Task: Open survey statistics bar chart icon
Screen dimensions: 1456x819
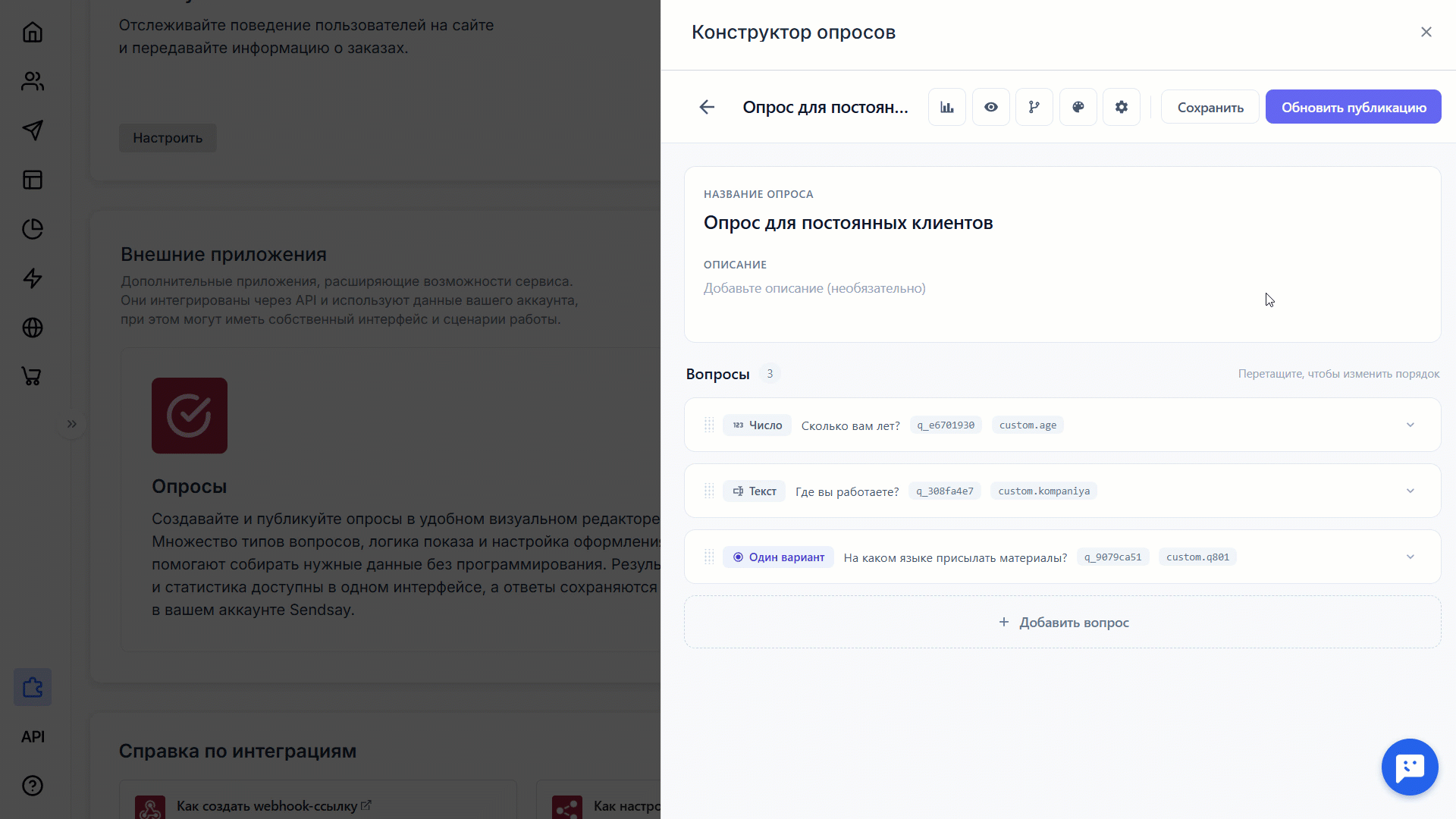Action: [947, 107]
